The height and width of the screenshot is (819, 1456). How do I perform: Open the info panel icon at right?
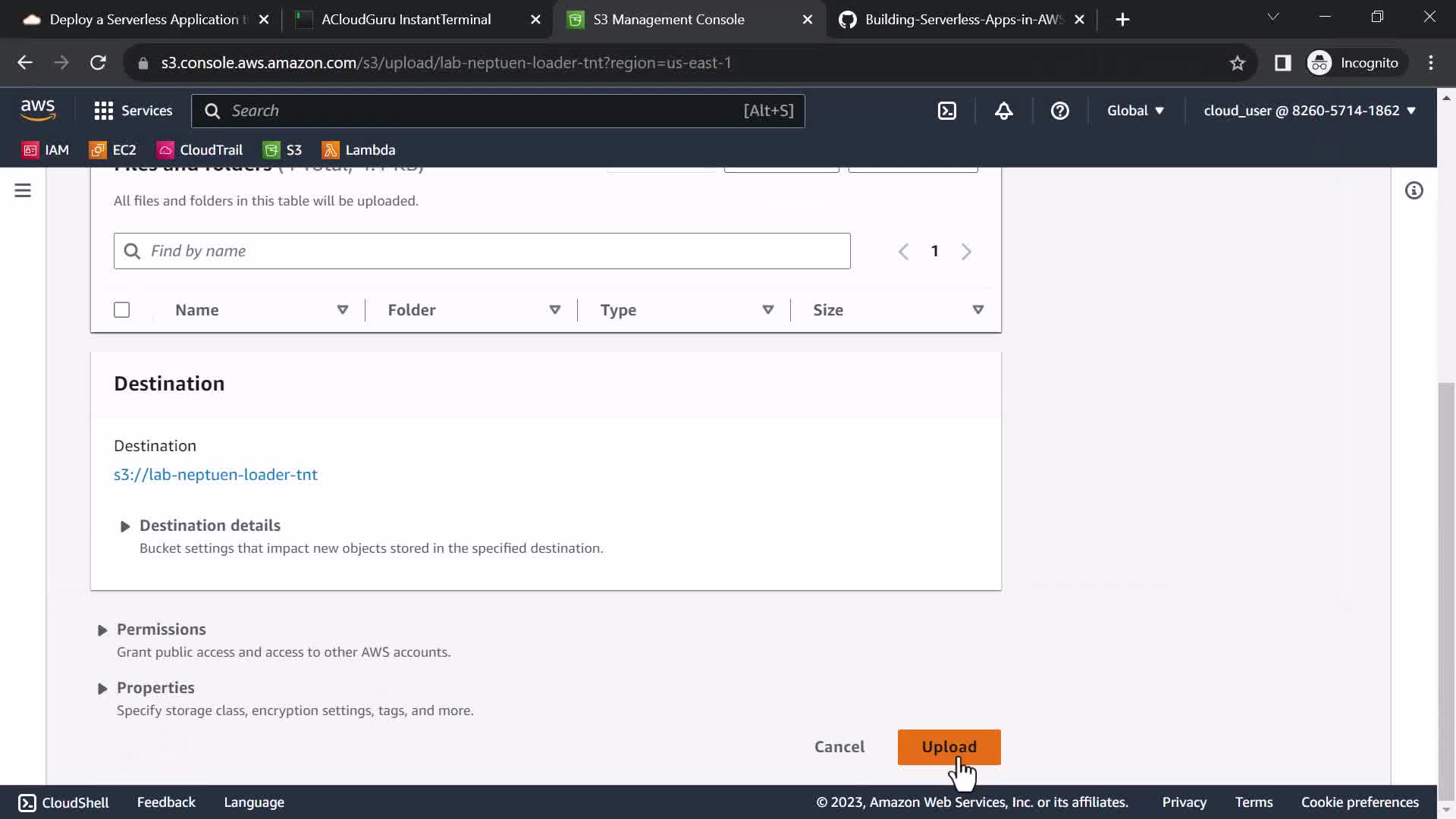tap(1414, 190)
